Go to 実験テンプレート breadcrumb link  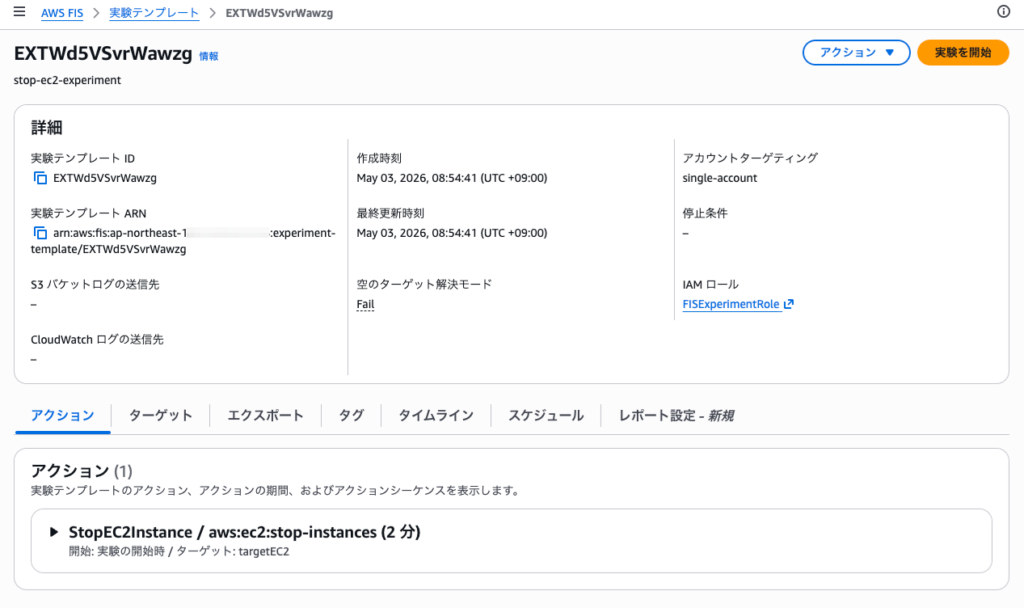point(154,13)
